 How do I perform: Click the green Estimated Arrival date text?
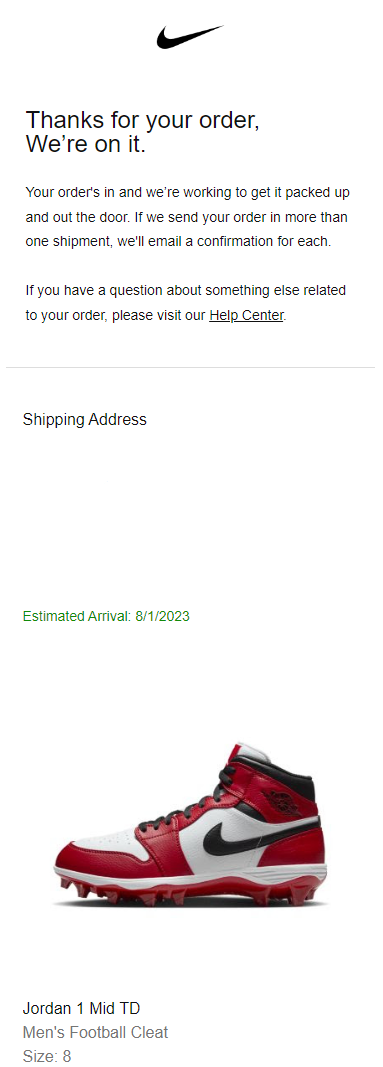(x=106, y=617)
